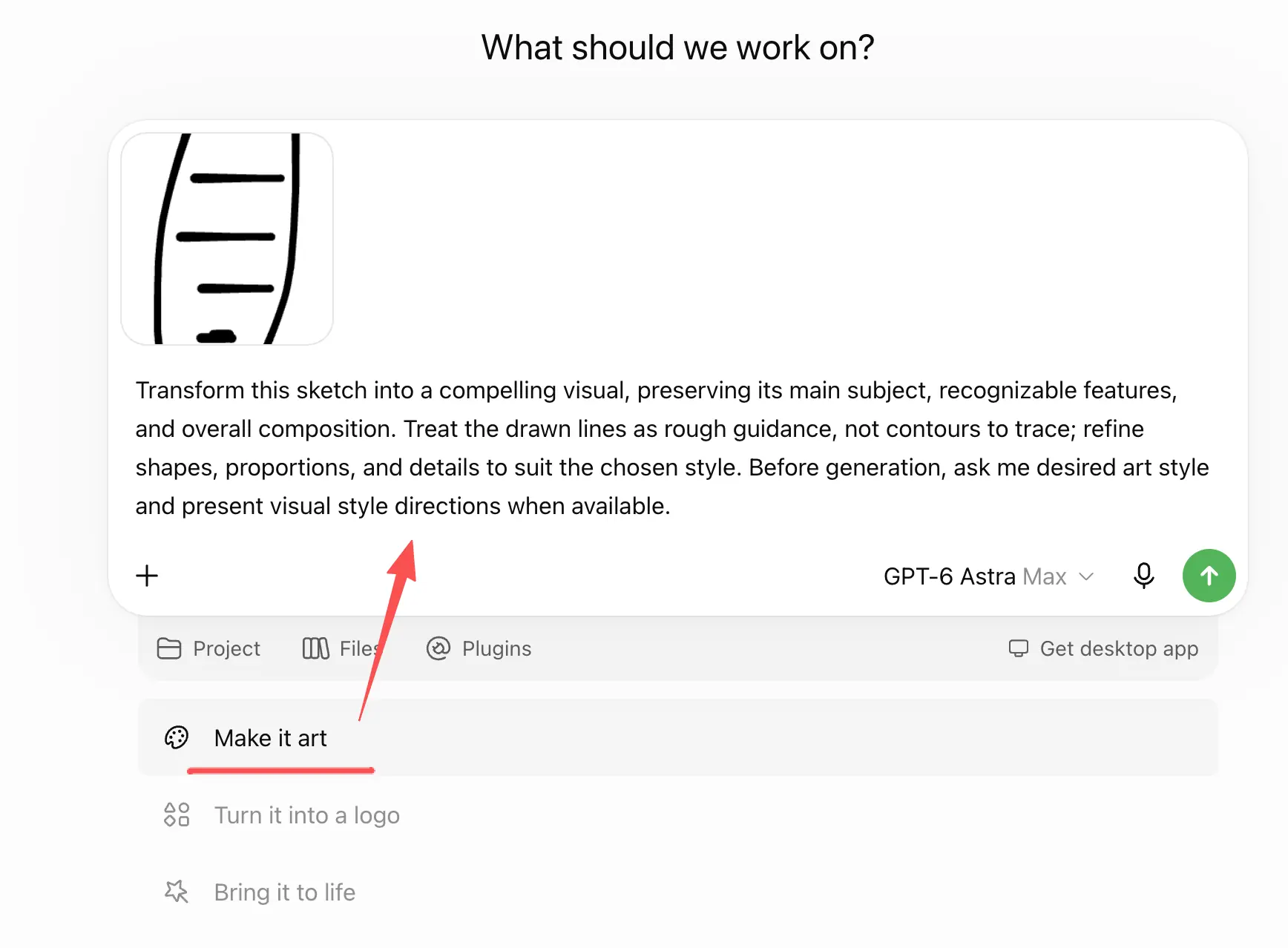Send prompt with green arrow button
Image resolution: width=1288 pixels, height=948 pixels.
(1209, 576)
